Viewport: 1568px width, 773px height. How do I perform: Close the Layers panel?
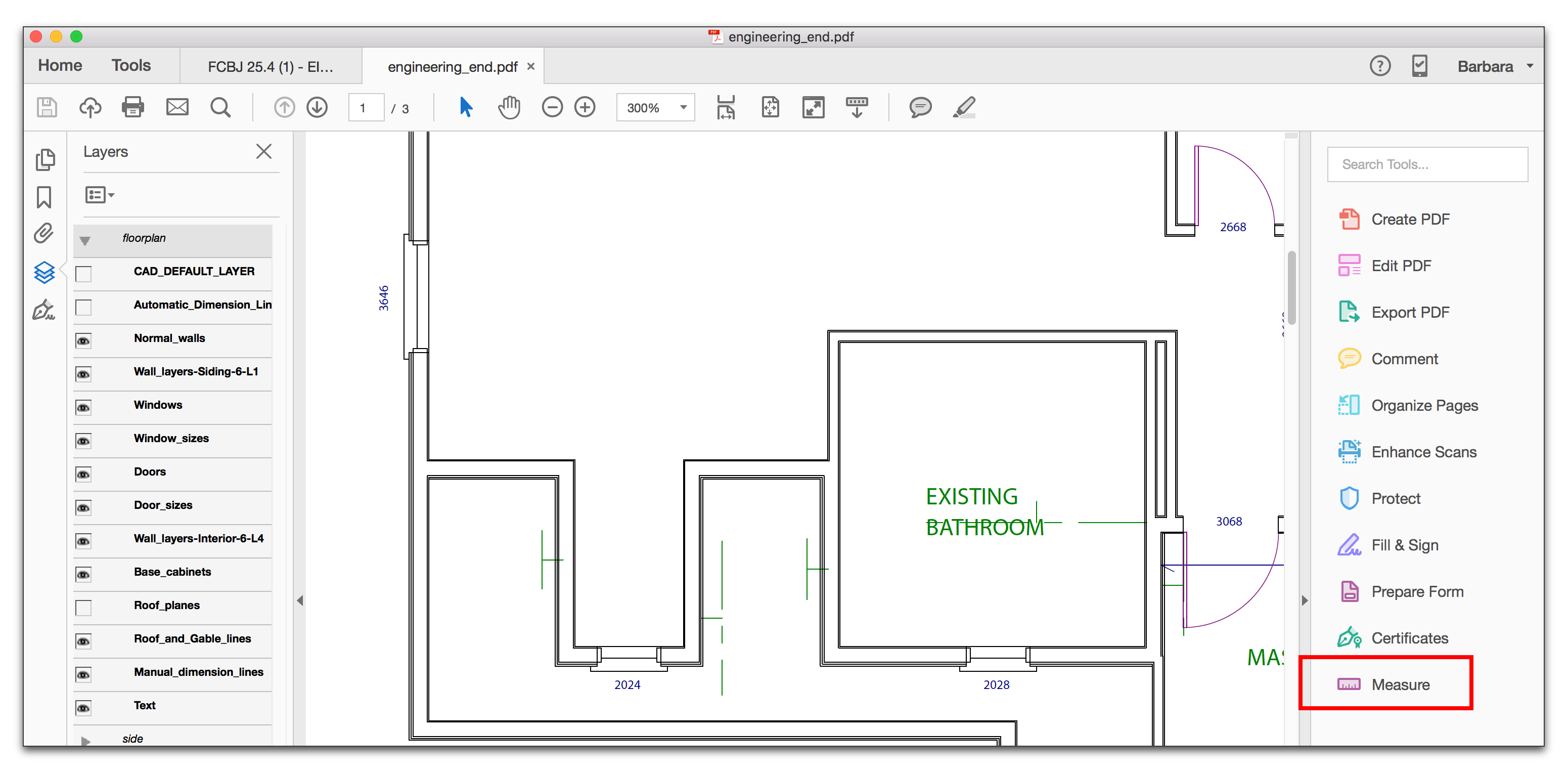(x=263, y=151)
